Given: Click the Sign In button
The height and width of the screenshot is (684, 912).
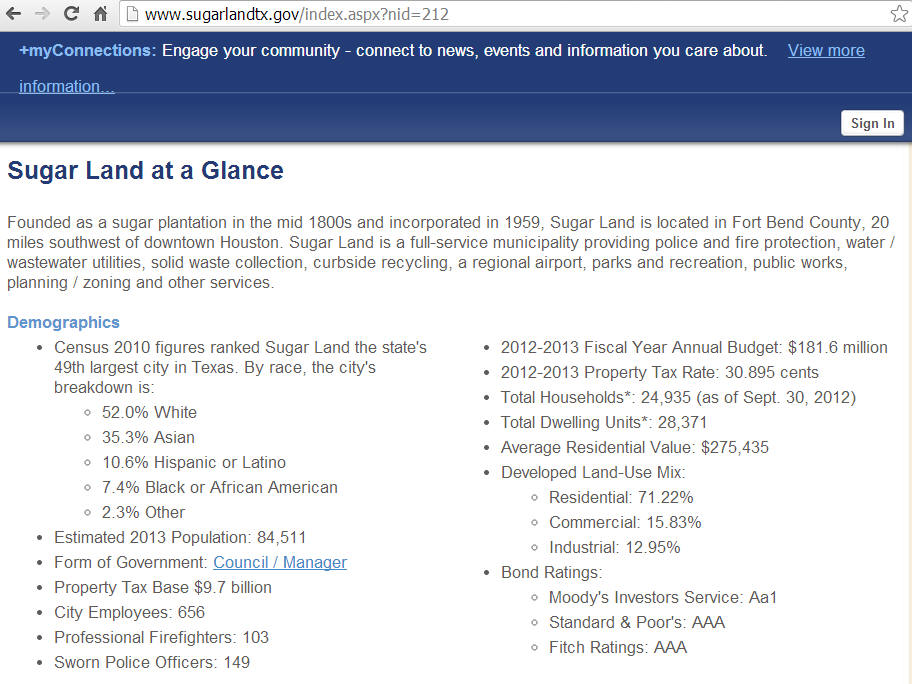Looking at the screenshot, I should pyautogui.click(x=872, y=123).
